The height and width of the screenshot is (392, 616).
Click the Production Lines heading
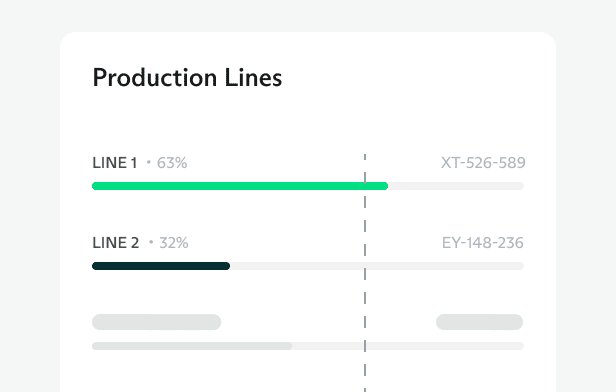(x=187, y=77)
